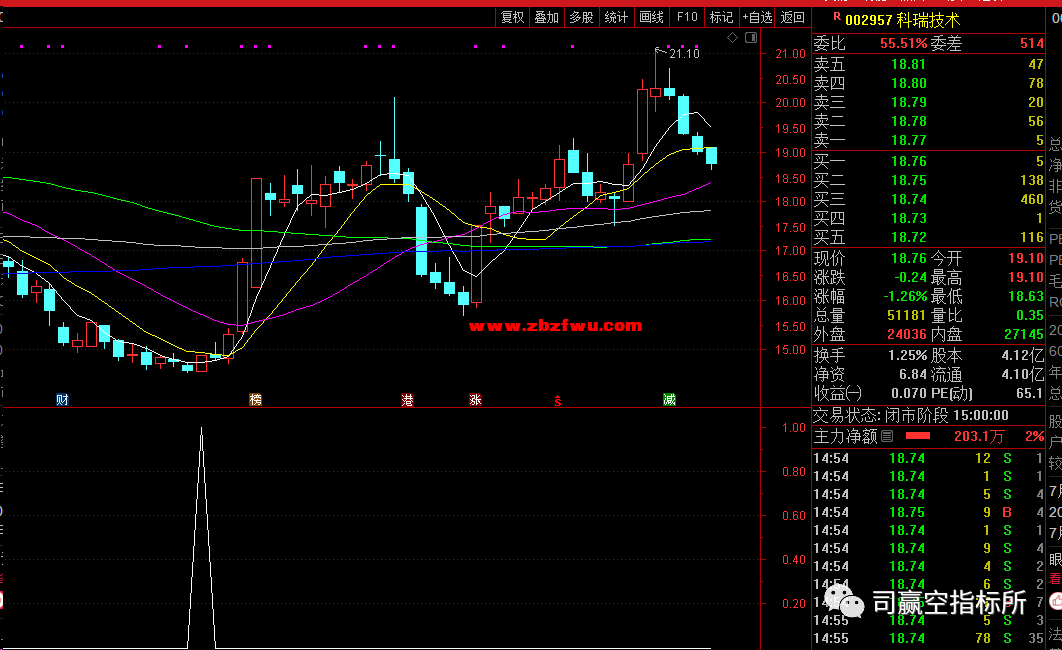Image resolution: width=1062 pixels, height=650 pixels.
Task: Click the 港 event marker on chart
Action: pyautogui.click(x=407, y=399)
